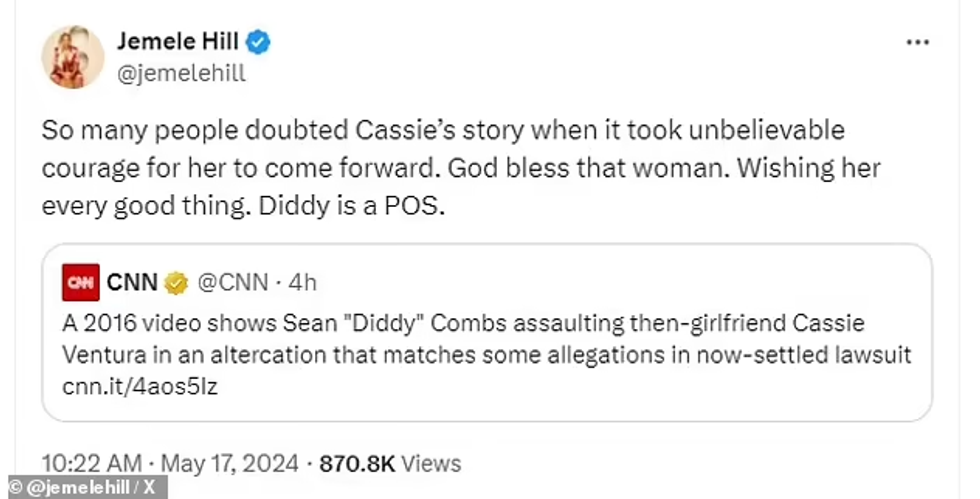The width and height of the screenshot is (980, 499).
Task: Click the blue verified badge beside Jemele Hill
Action: [x=258, y=42]
